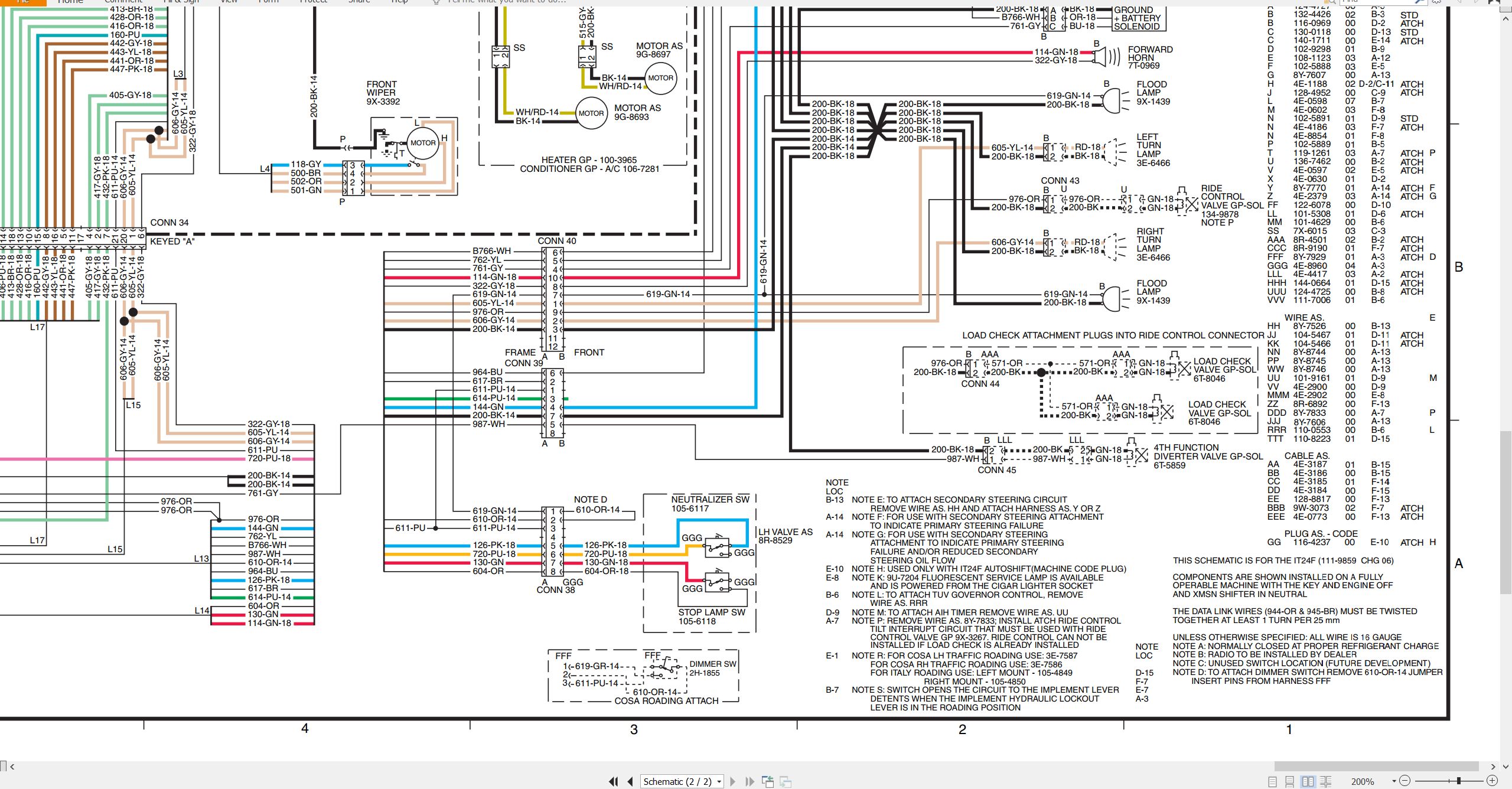
Task: Click the 'MOTOR AS 9G-8693' label
Action: pyautogui.click(x=637, y=112)
